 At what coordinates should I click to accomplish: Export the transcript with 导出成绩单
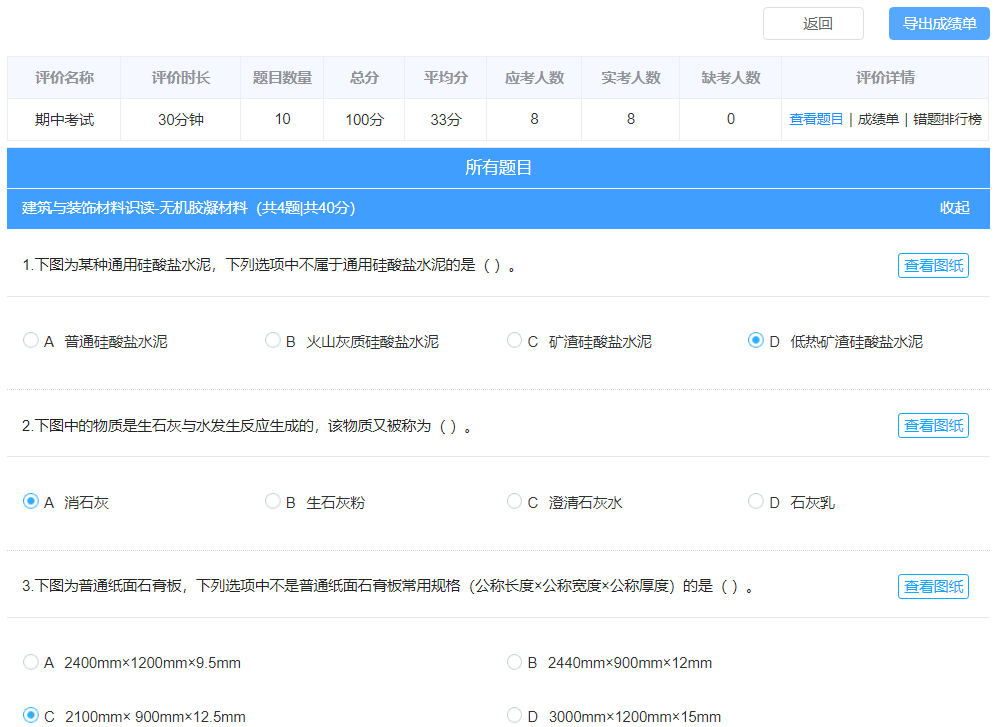tap(939, 24)
